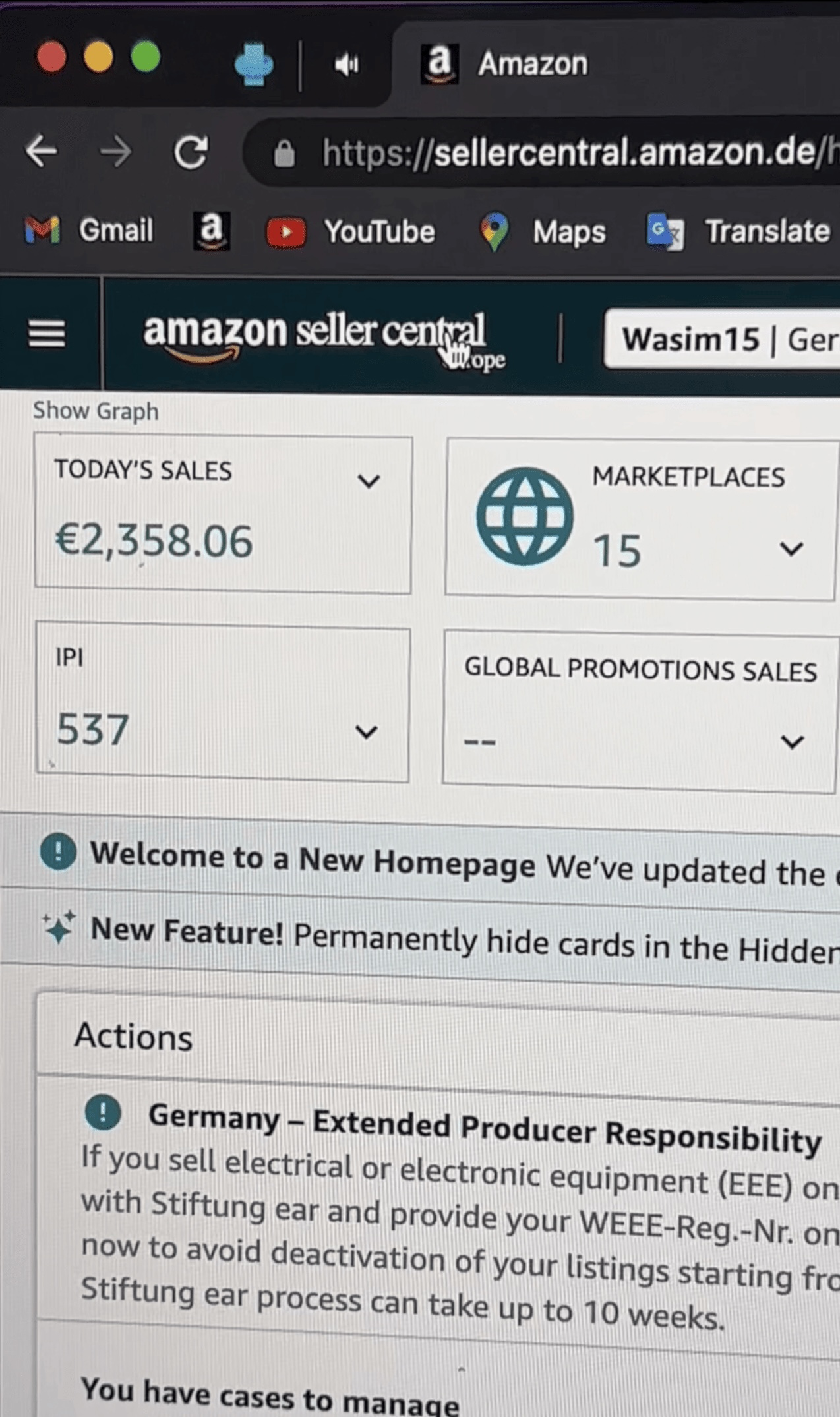Open the Gmail bookmark
Screen dimensions: 840x1417
pyautogui.click(x=89, y=230)
